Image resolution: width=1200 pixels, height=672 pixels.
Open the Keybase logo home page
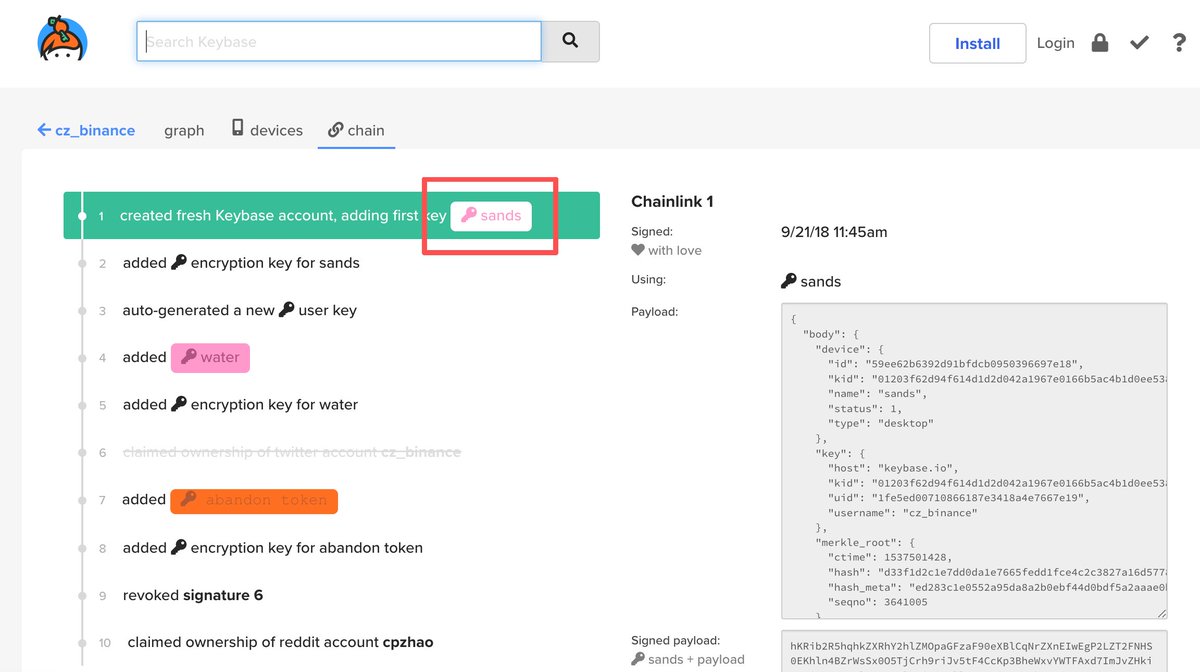[x=62, y=41]
